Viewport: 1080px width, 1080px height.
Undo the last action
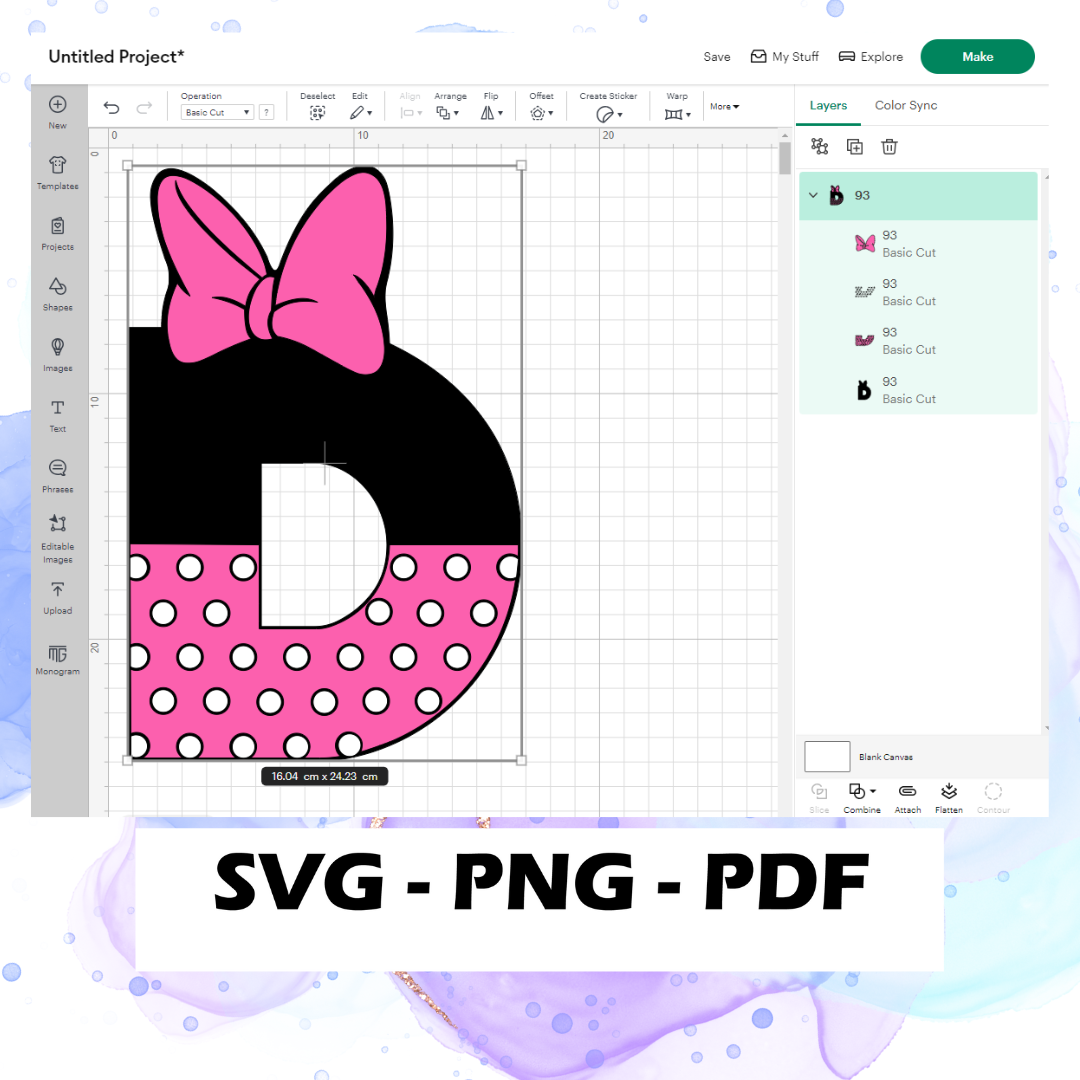[x=112, y=107]
